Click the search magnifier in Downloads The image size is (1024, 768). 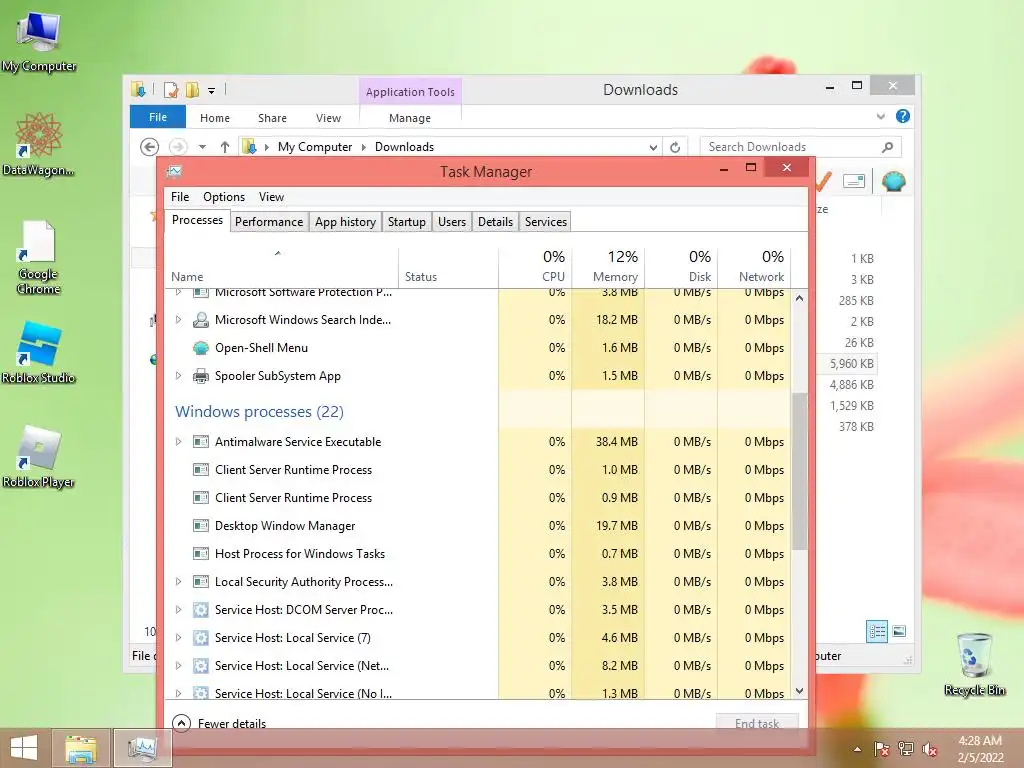(887, 147)
